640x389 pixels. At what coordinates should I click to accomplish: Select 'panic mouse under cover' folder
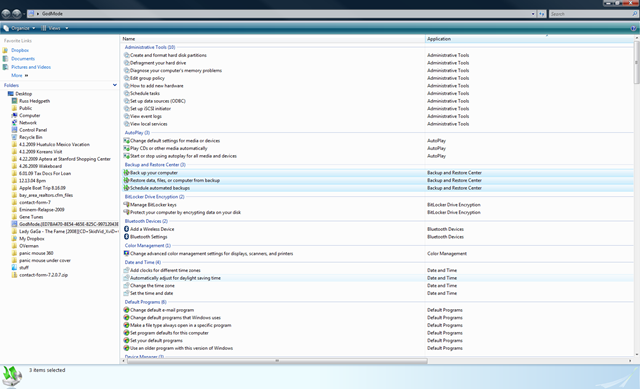(45, 260)
